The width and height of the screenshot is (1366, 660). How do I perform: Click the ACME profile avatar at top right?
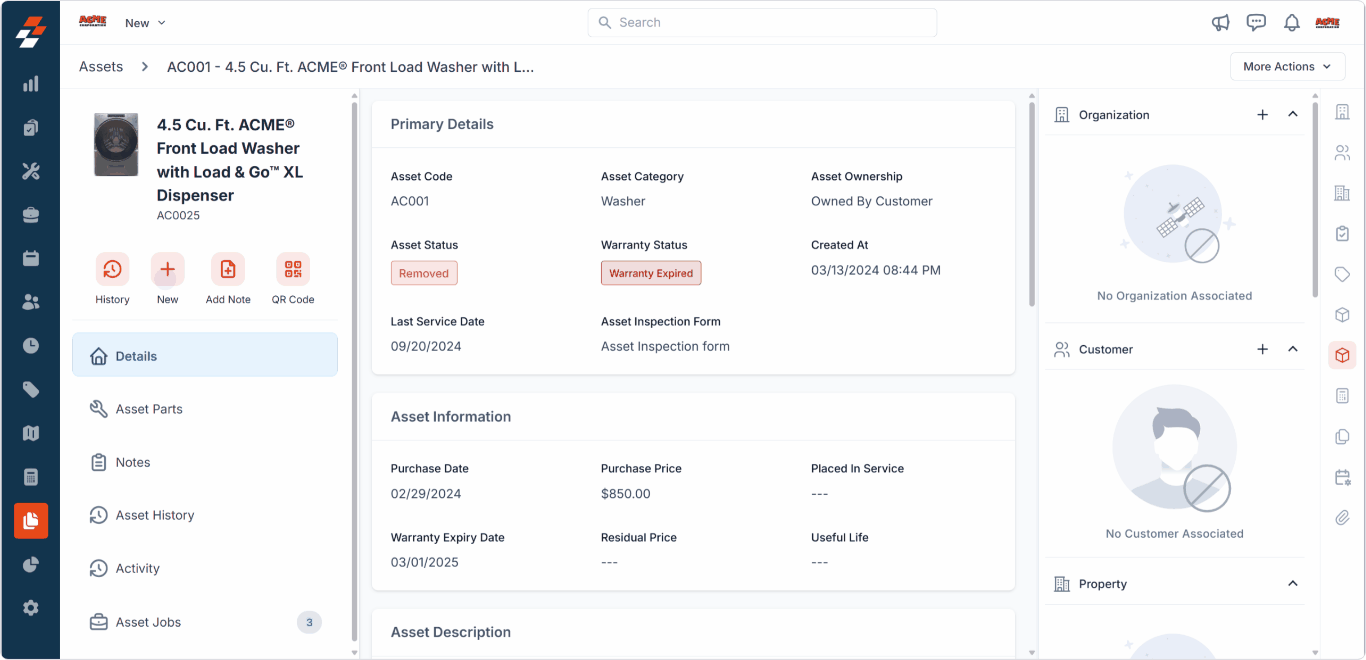1327,23
